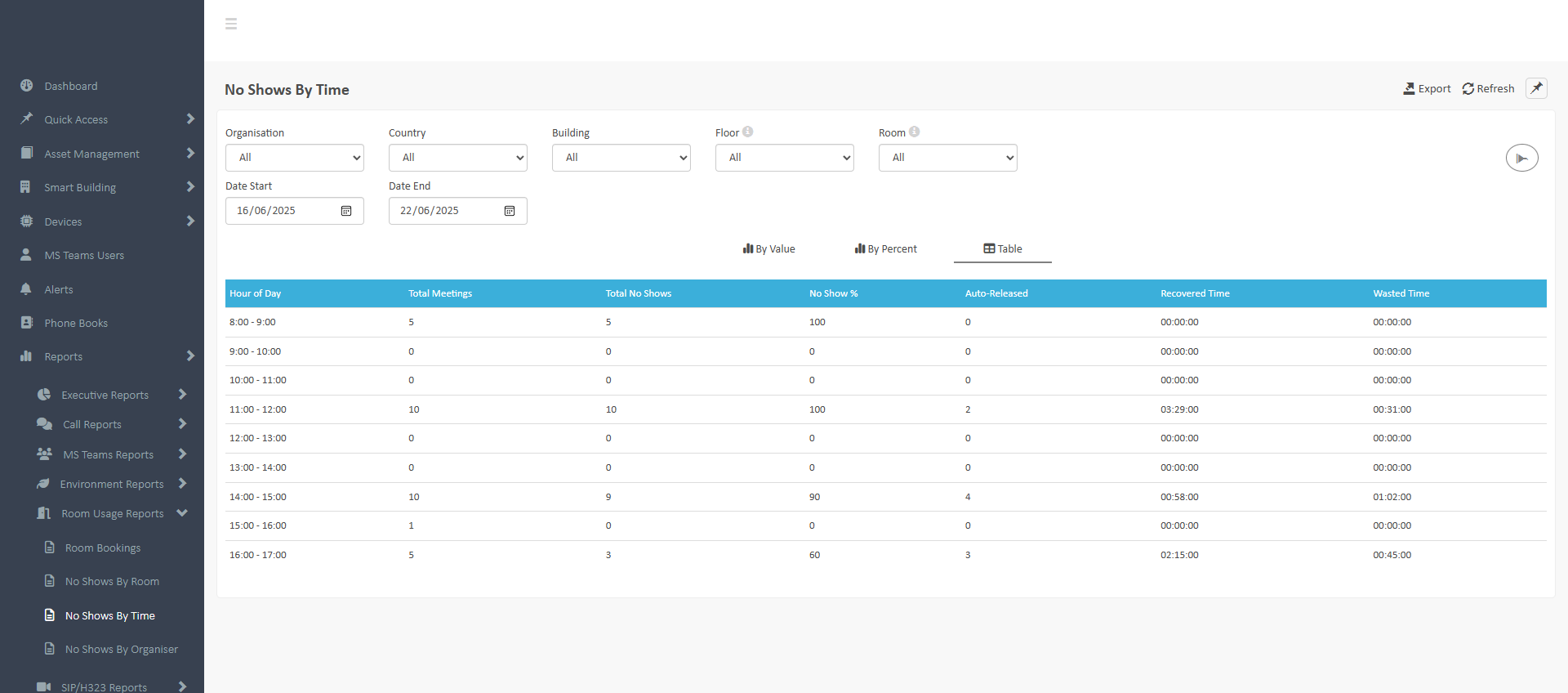Click the Smart Building icon
This screenshot has width=1568, height=693.
(x=25, y=187)
